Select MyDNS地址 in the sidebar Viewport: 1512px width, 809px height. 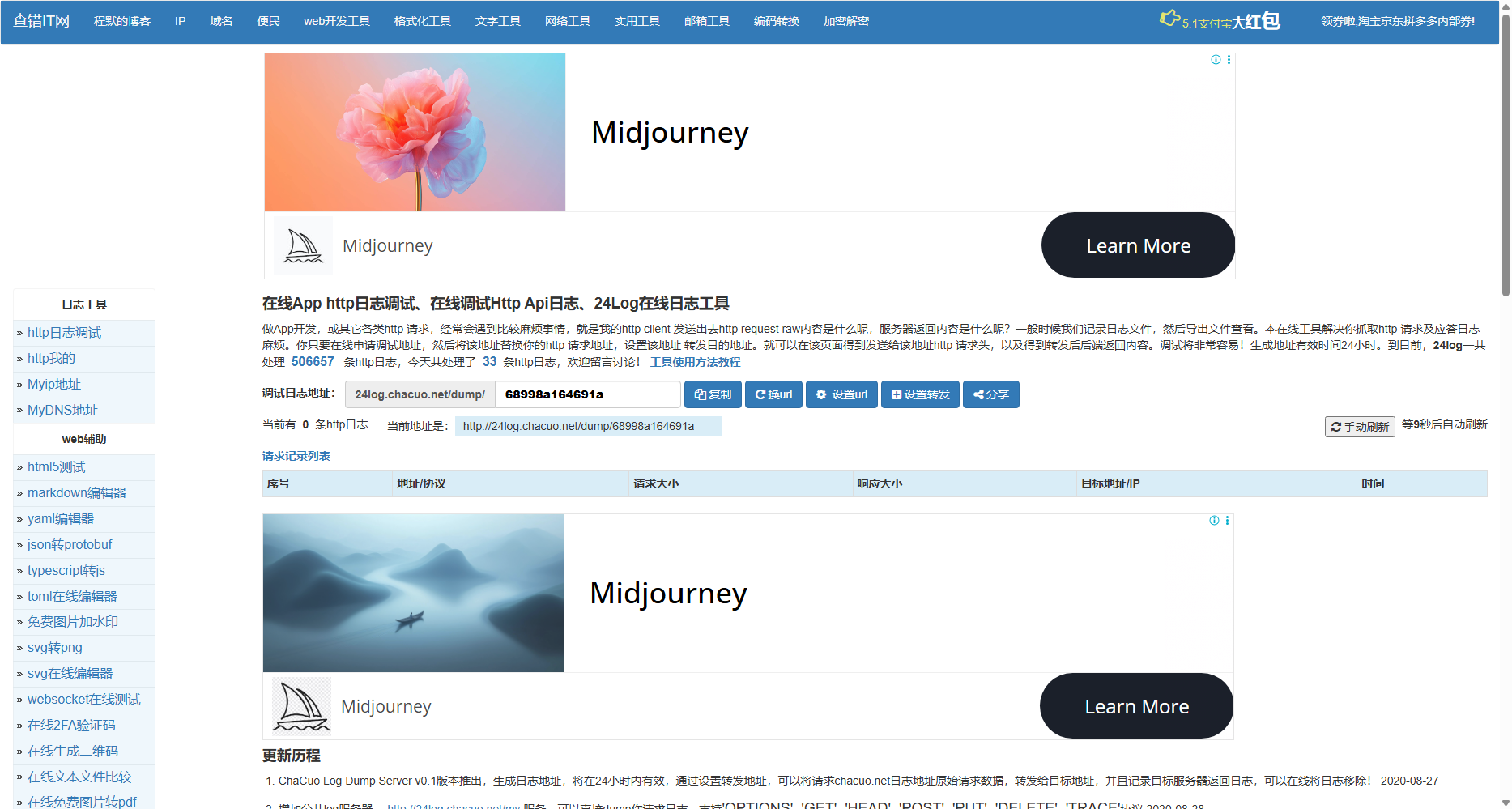(62, 410)
